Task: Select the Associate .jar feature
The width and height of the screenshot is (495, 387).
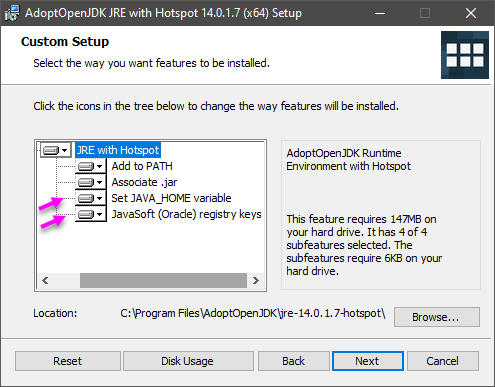Action: point(144,182)
